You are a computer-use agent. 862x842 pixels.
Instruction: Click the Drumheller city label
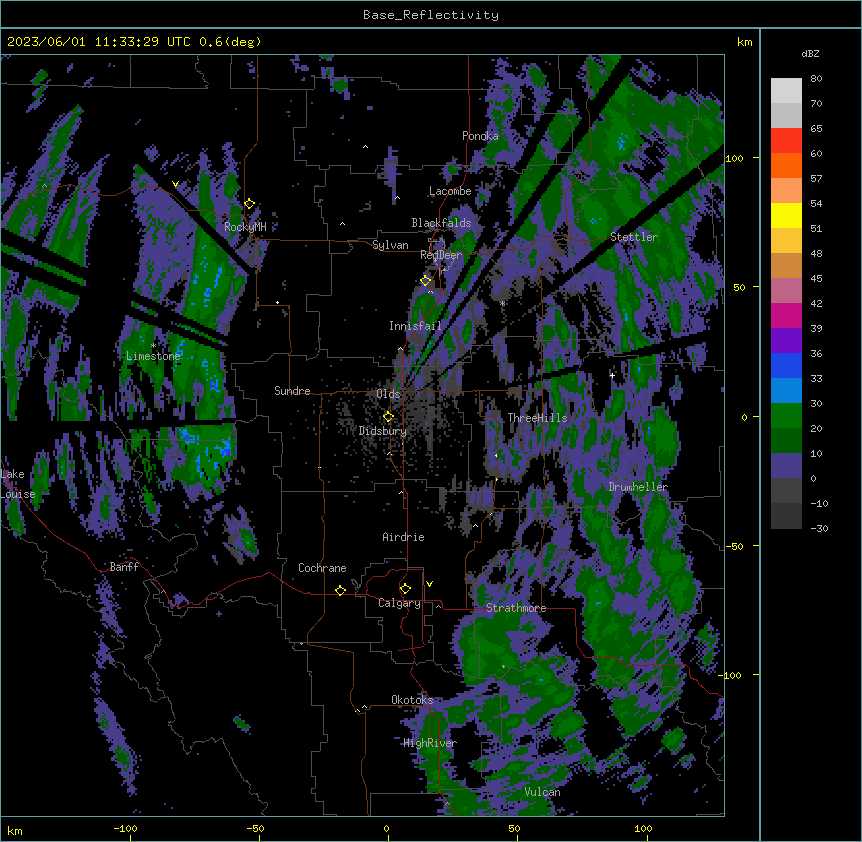(638, 487)
